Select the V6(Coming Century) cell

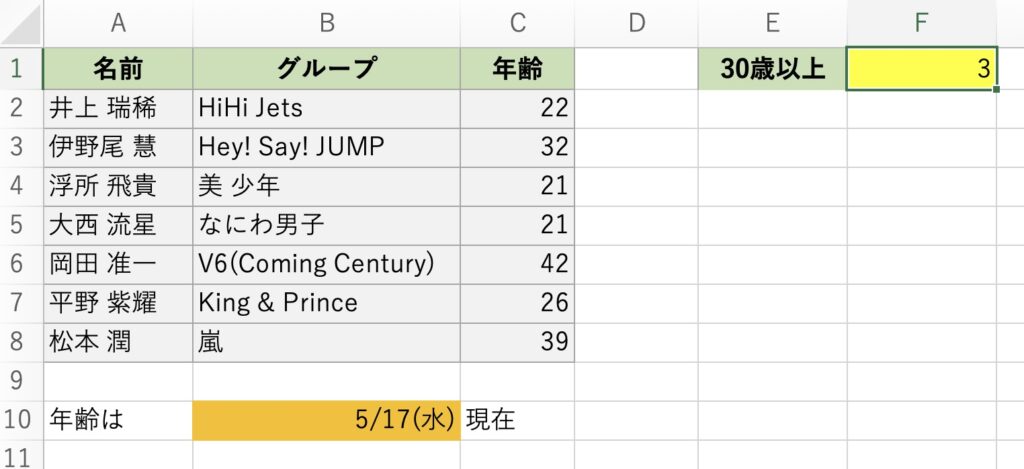tap(327, 264)
